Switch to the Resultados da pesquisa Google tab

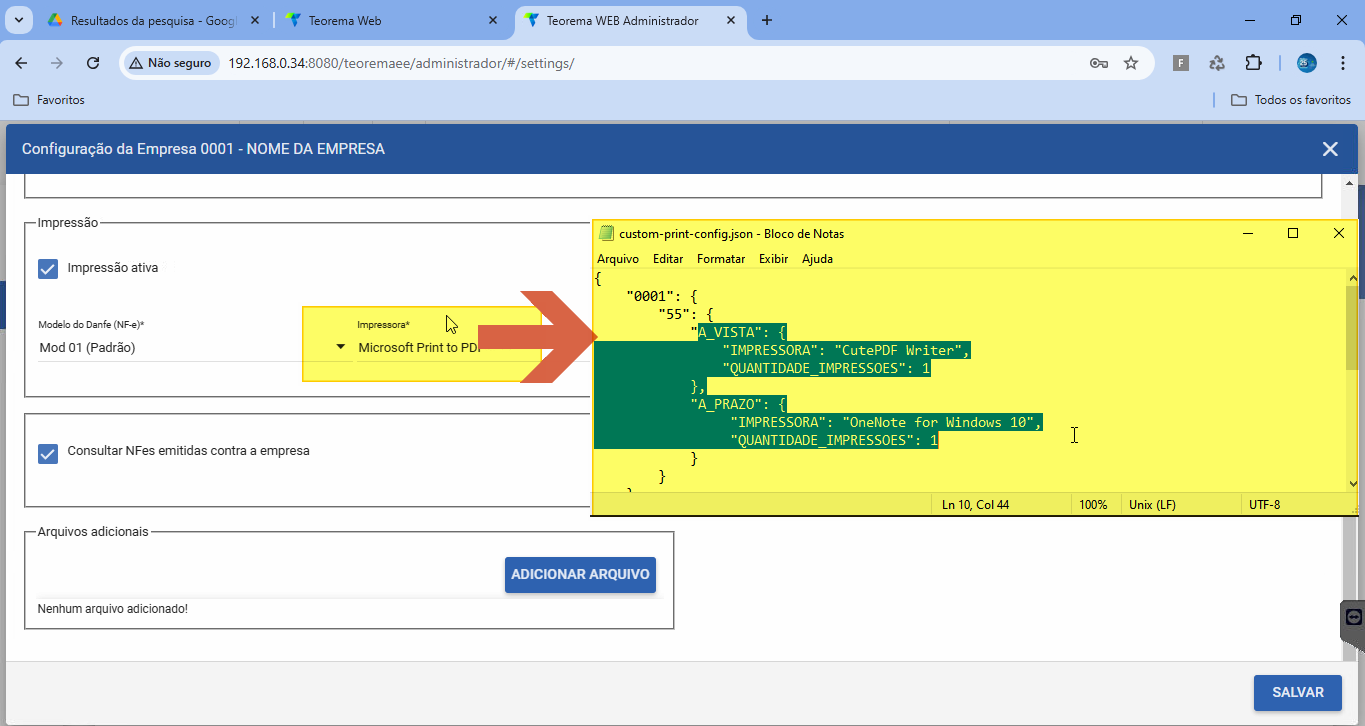pos(151,20)
